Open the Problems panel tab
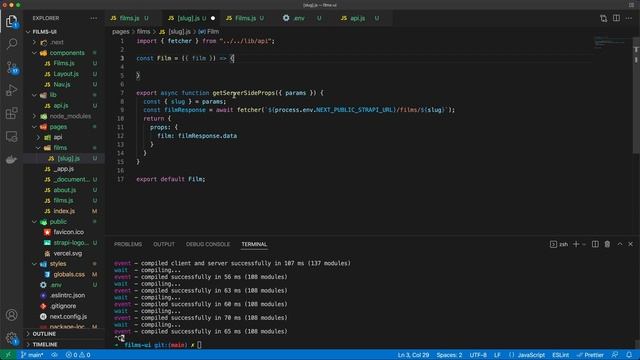Image resolution: width=640 pixels, height=360 pixels. point(128,244)
